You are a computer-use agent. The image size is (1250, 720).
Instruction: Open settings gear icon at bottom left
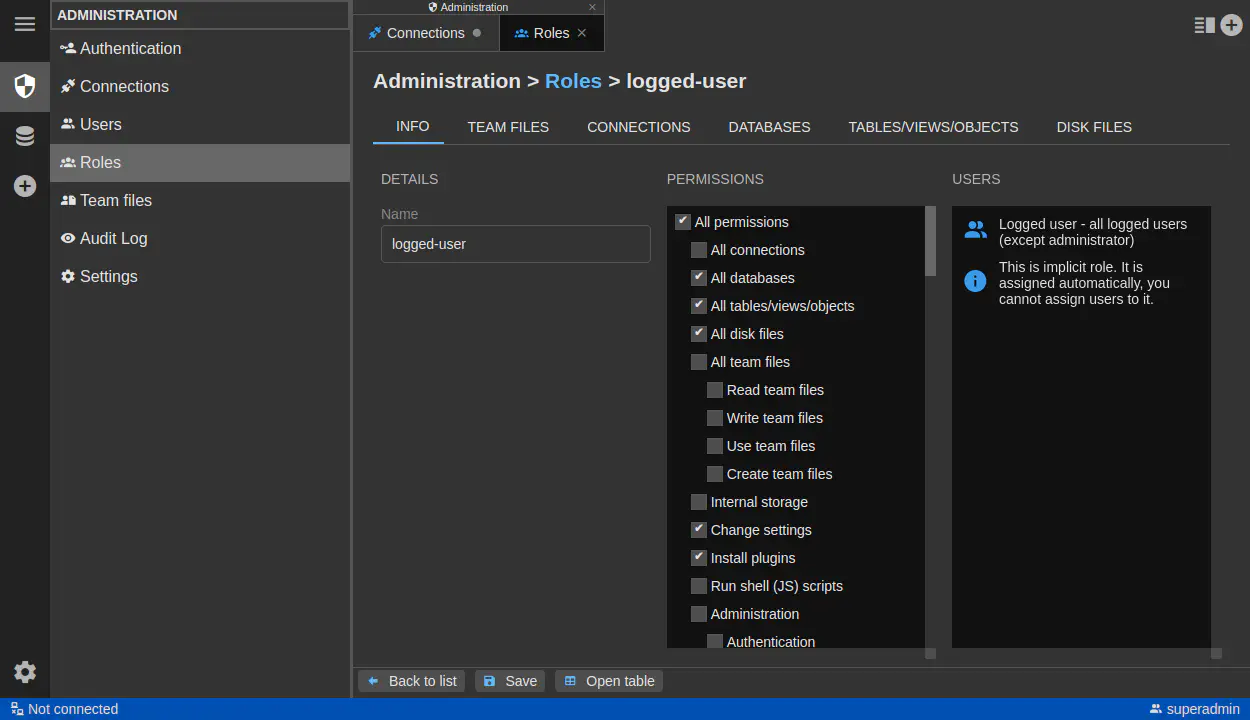click(25, 672)
